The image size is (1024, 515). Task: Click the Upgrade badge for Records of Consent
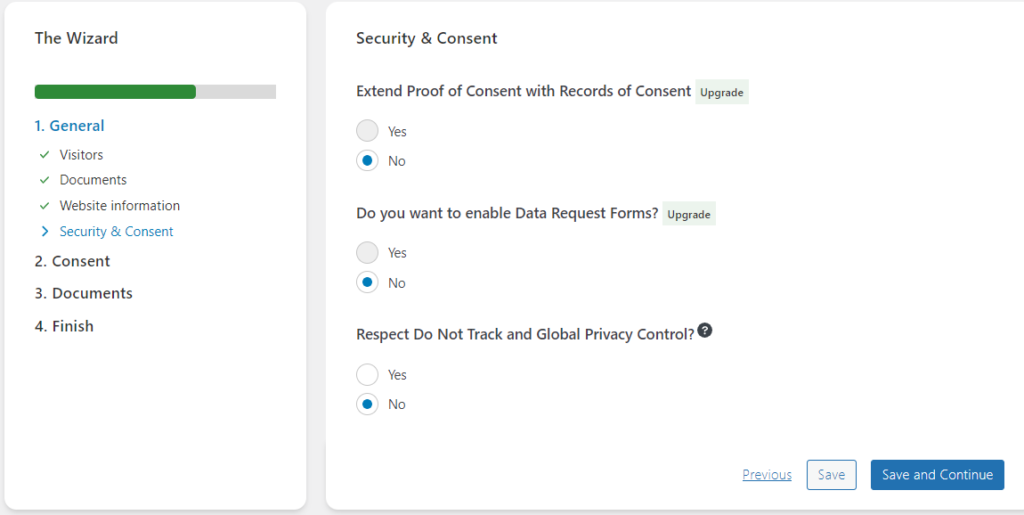click(x=721, y=92)
